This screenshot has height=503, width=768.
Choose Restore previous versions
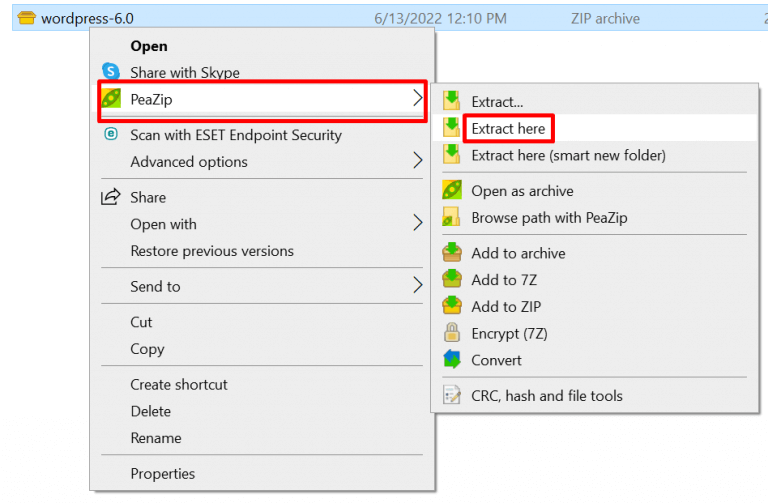point(212,251)
